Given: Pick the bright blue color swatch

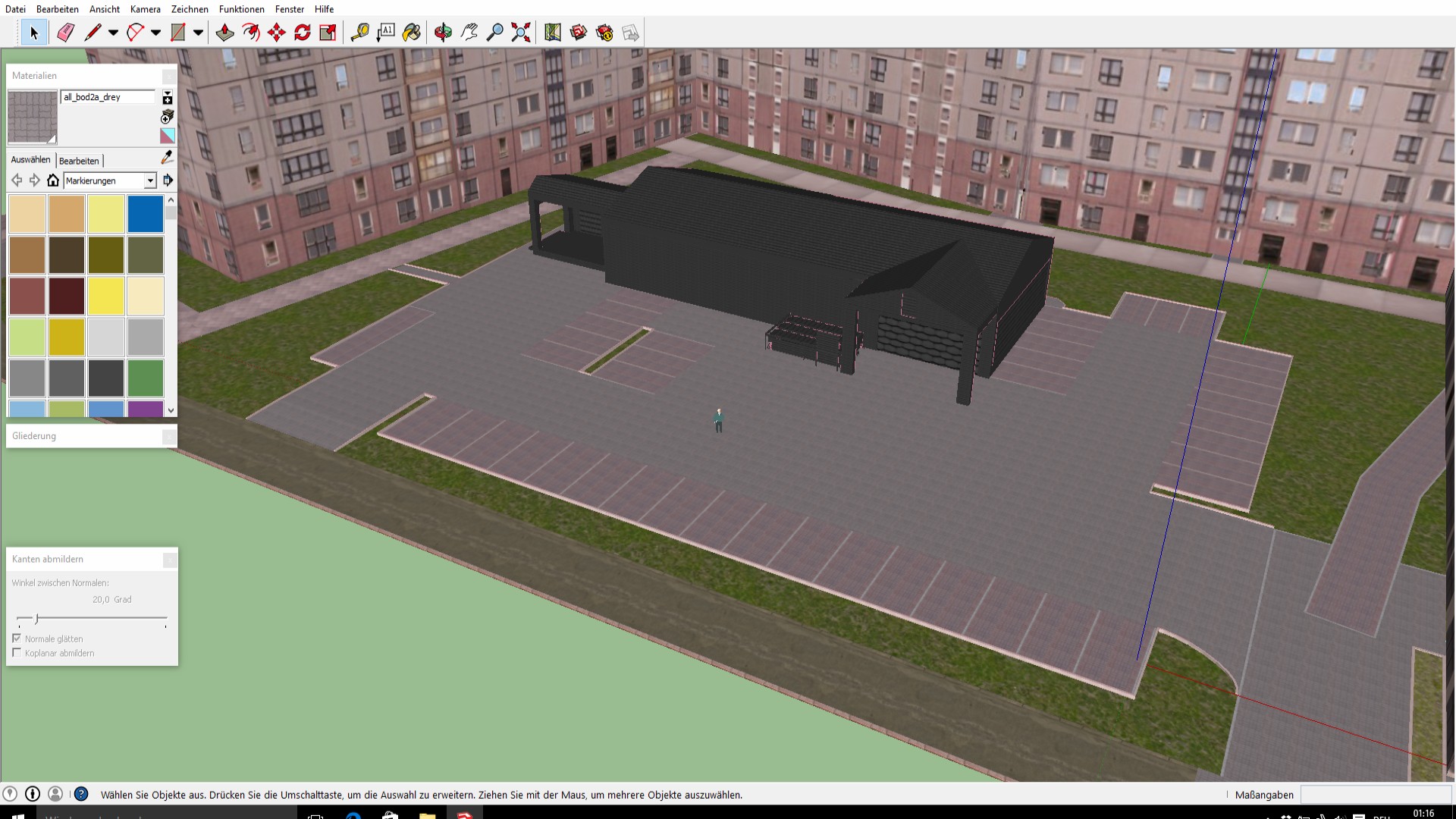Looking at the screenshot, I should pos(146,214).
